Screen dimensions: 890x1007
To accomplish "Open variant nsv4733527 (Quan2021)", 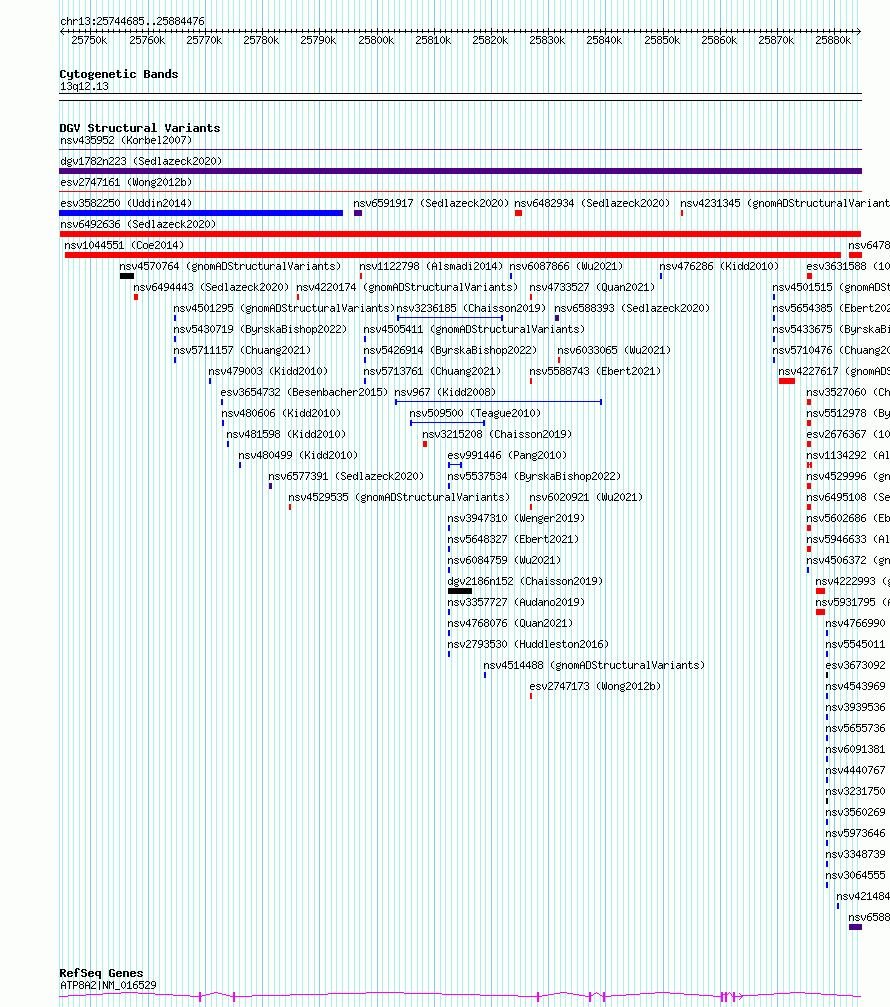I will click(x=592, y=287).
